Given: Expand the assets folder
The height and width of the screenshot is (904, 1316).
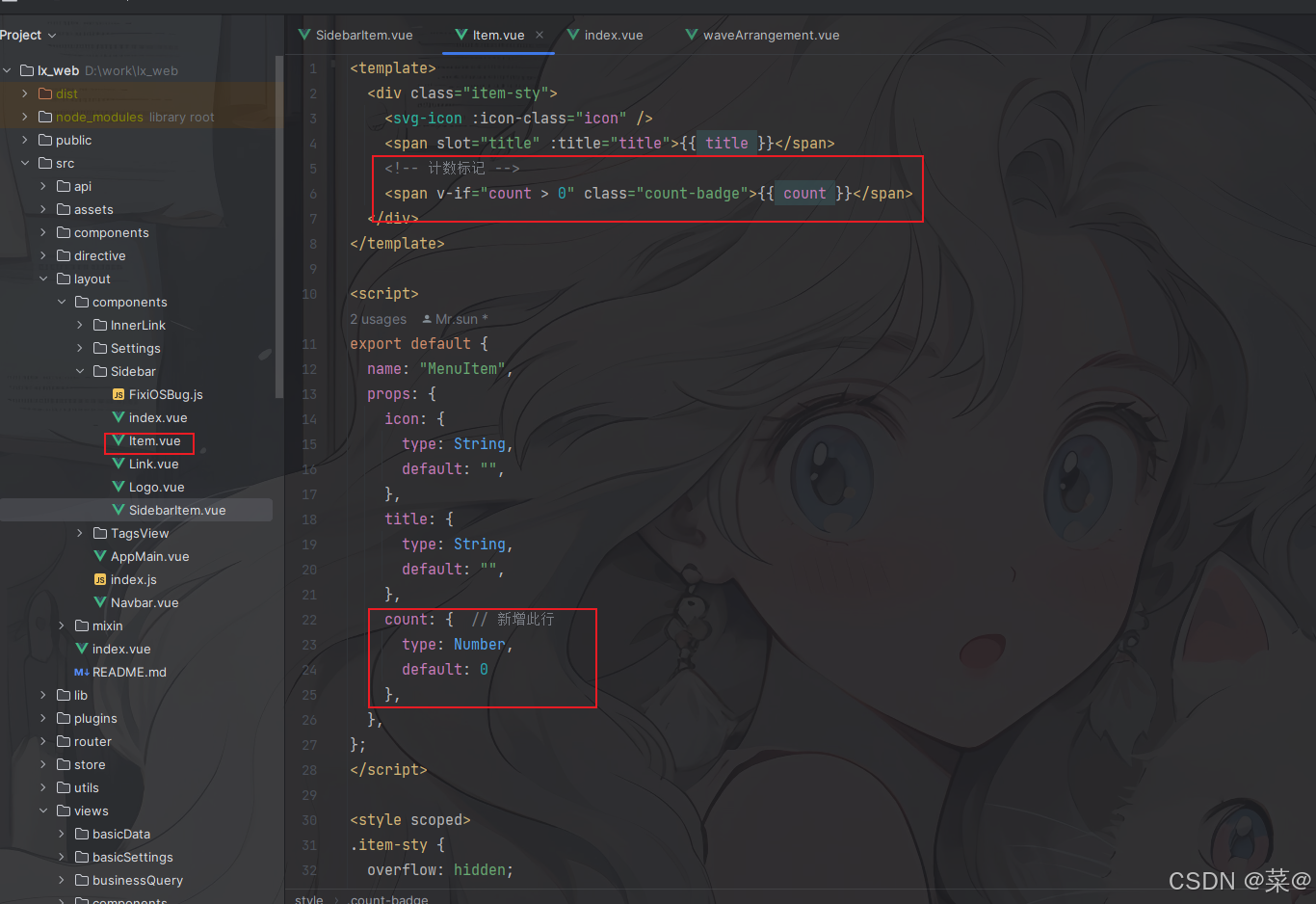Looking at the screenshot, I should (43, 209).
